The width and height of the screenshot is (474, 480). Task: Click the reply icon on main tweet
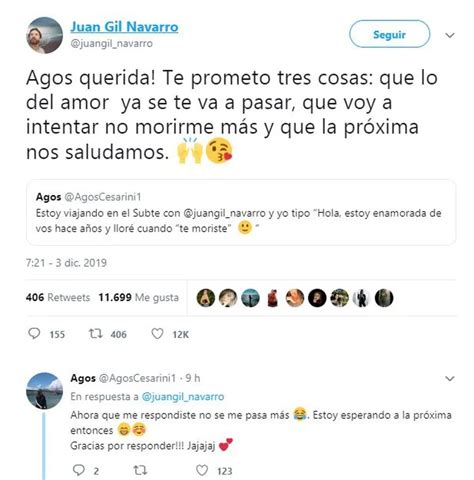coord(34,333)
